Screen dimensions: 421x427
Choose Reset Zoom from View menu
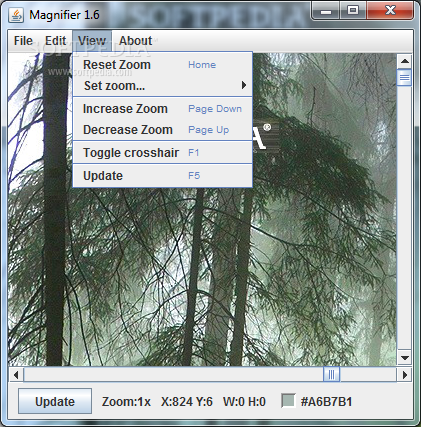pyautogui.click(x=162, y=65)
